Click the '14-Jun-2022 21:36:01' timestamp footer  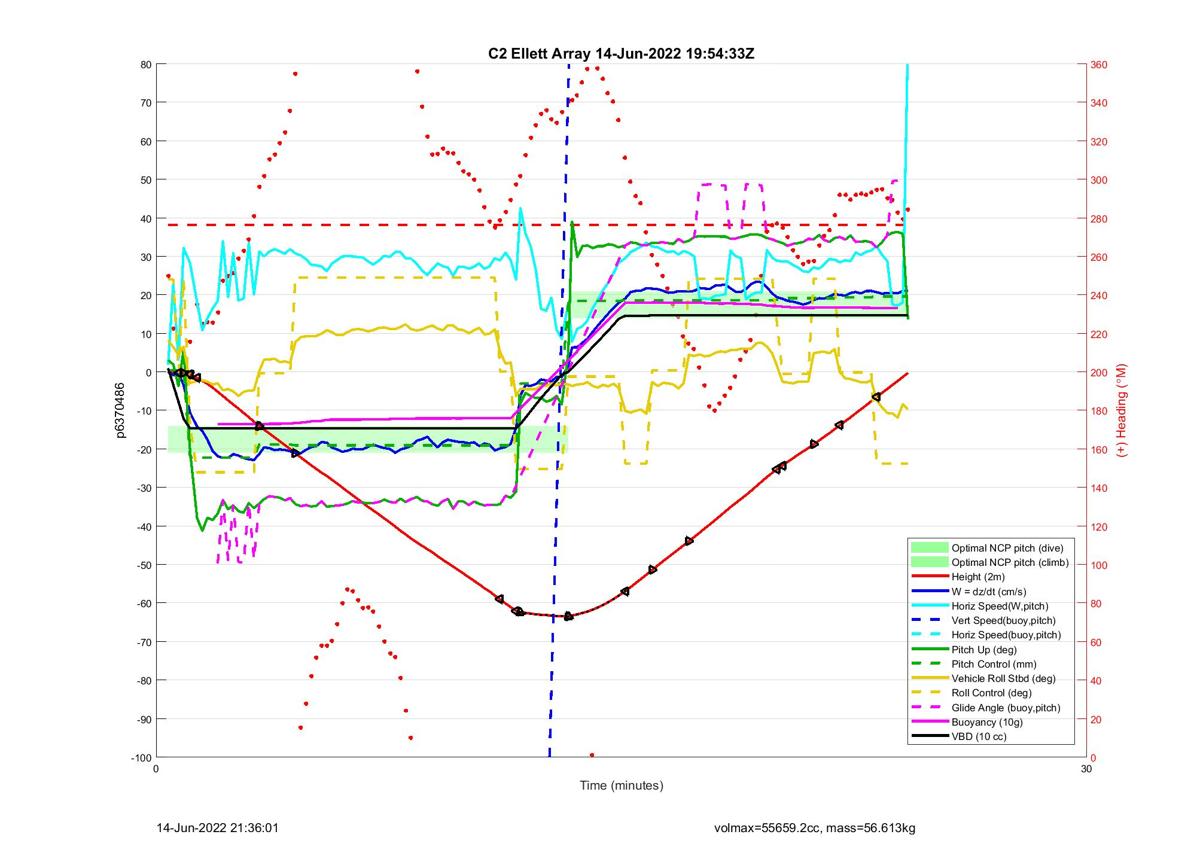tap(220, 829)
